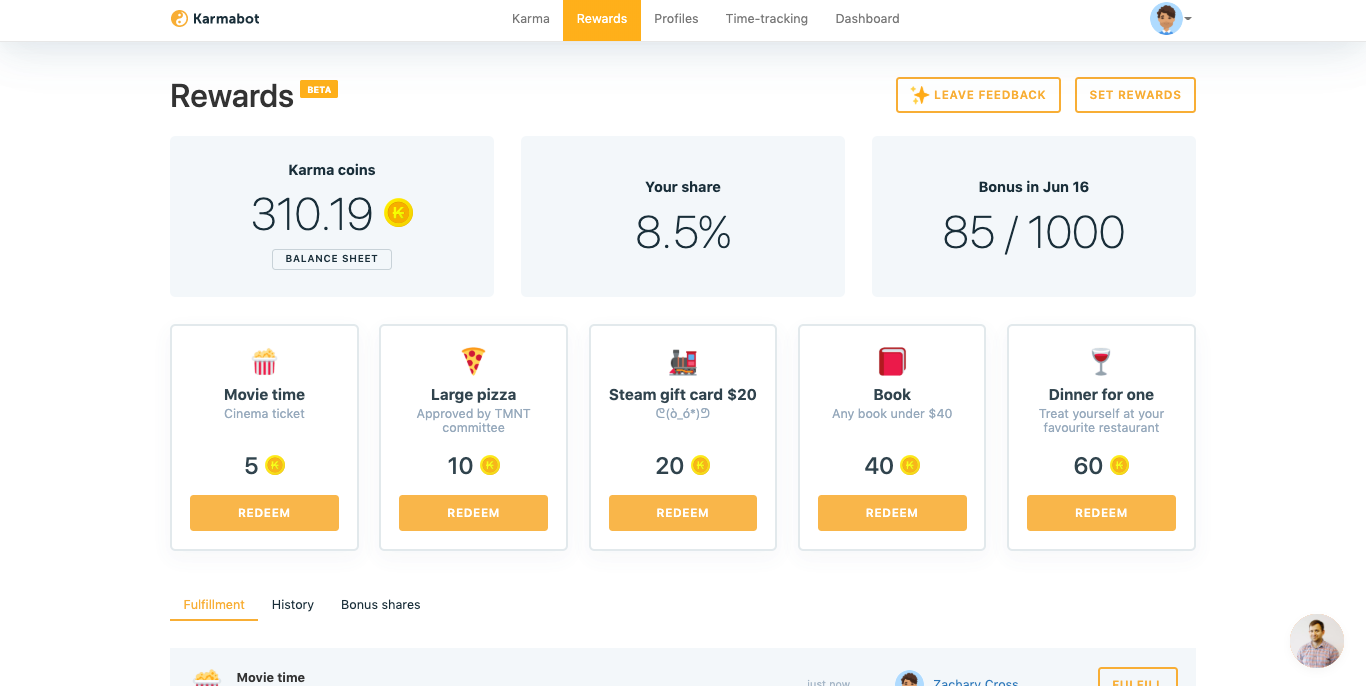
Task: Click the 'Bonus in Jun 16' heading
Action: (1034, 187)
